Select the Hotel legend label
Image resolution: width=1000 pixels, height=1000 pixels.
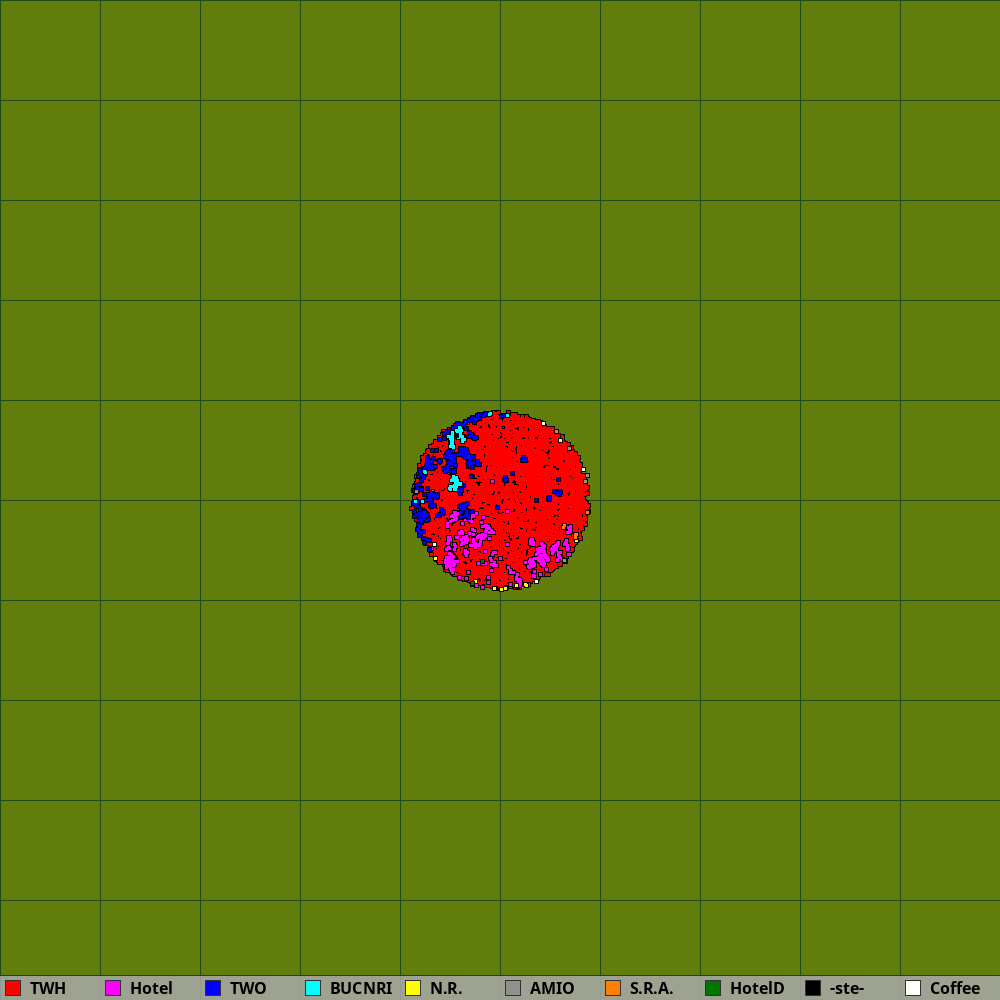[151, 988]
